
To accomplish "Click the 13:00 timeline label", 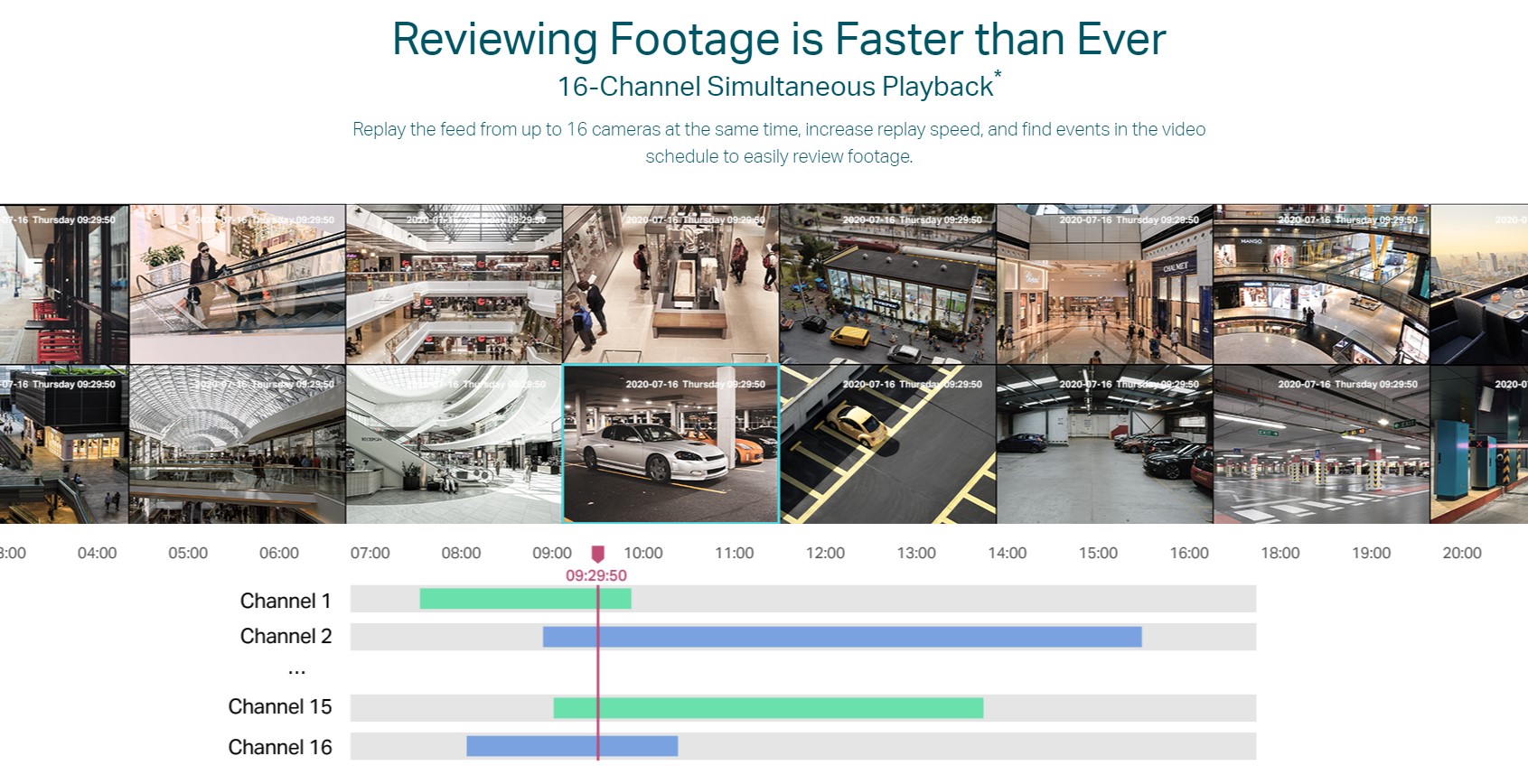I will (x=916, y=553).
